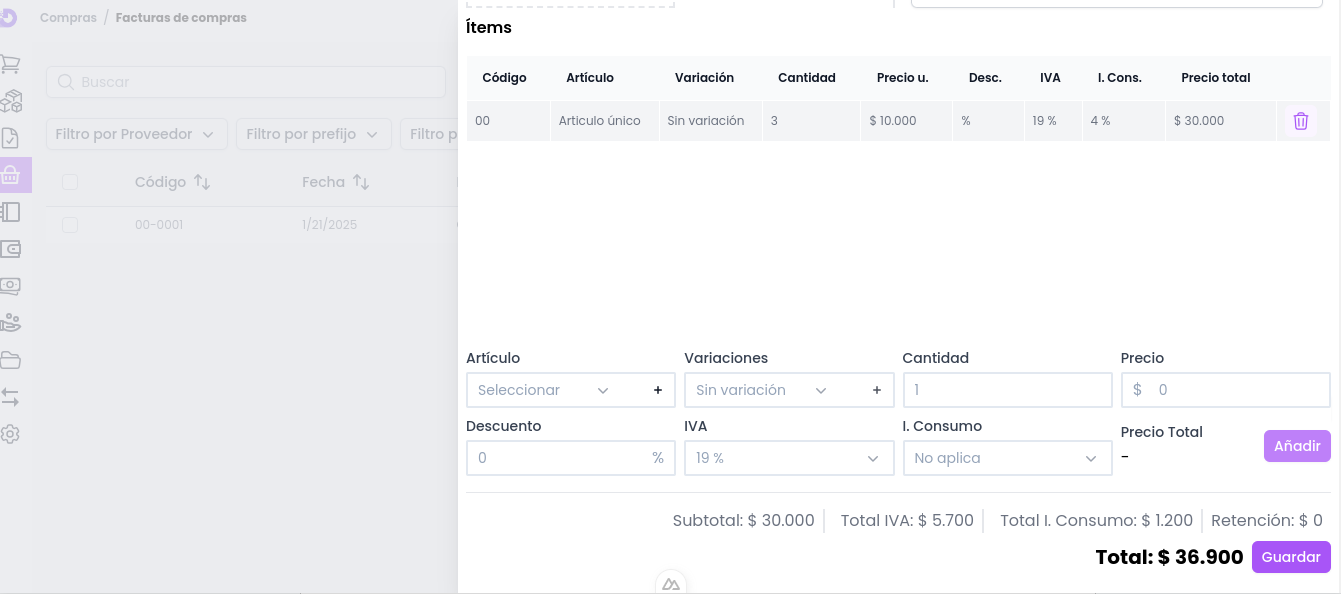Delete the Articulo único item row
This screenshot has height=594, width=1341.
click(x=1300, y=121)
